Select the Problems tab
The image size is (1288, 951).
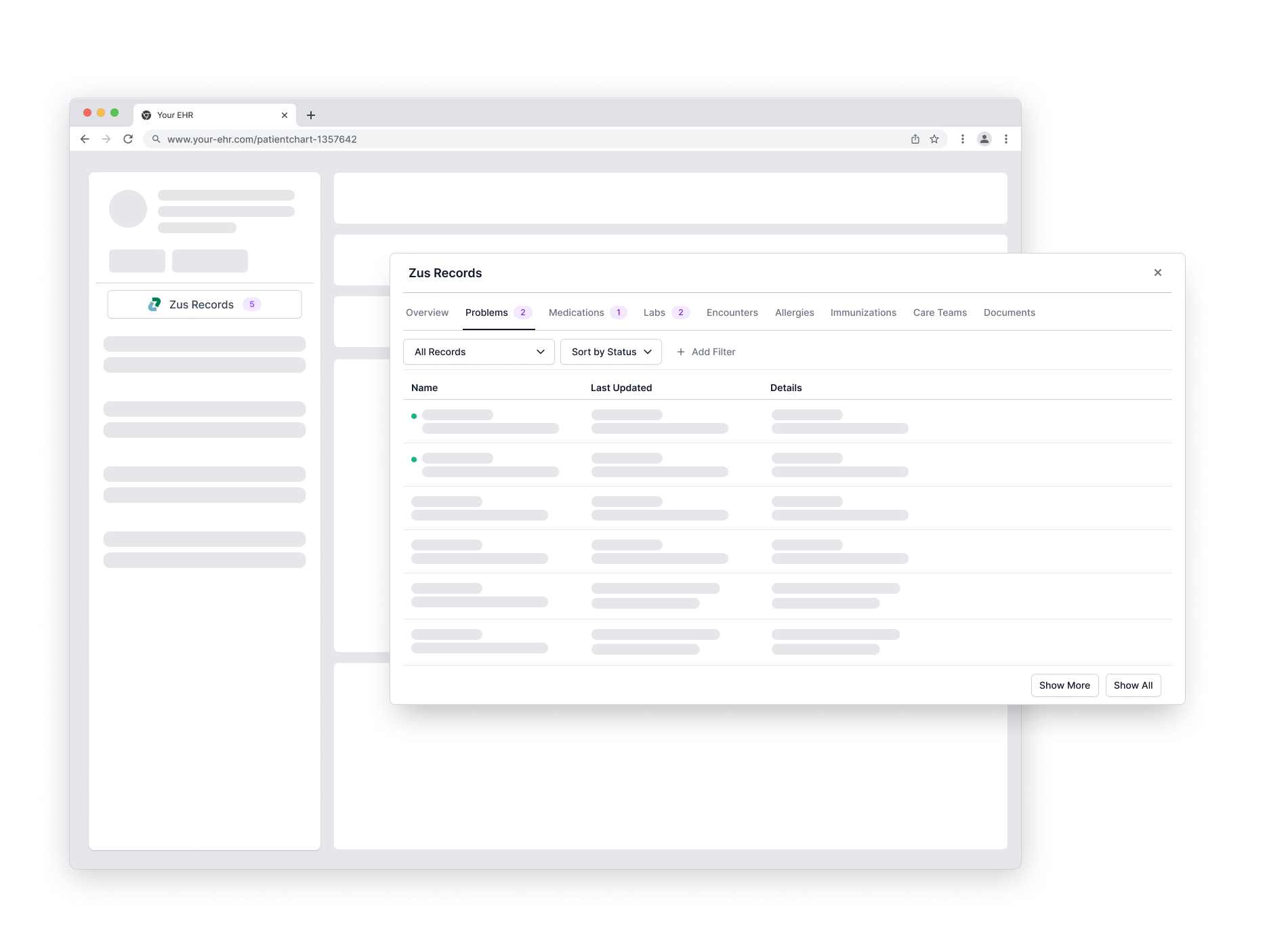click(x=499, y=312)
